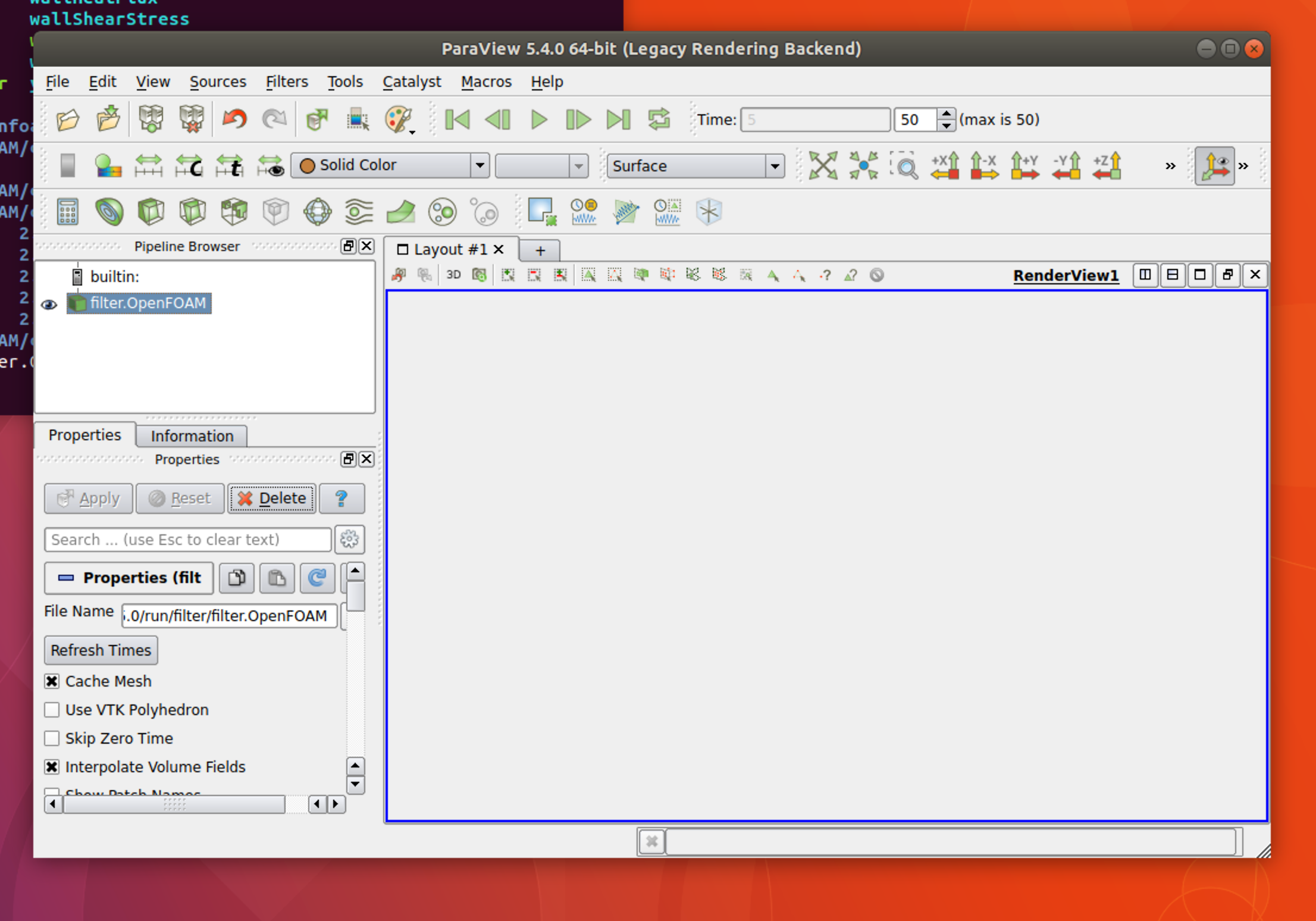Undo the last action
1316x921 pixels.
tap(234, 120)
